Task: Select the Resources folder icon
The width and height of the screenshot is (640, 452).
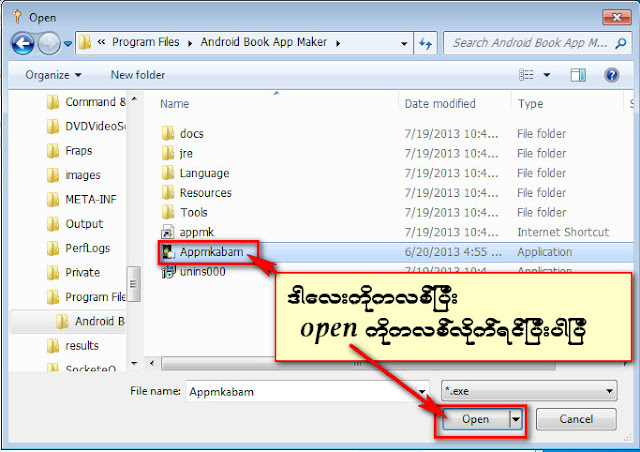Action: 168,192
